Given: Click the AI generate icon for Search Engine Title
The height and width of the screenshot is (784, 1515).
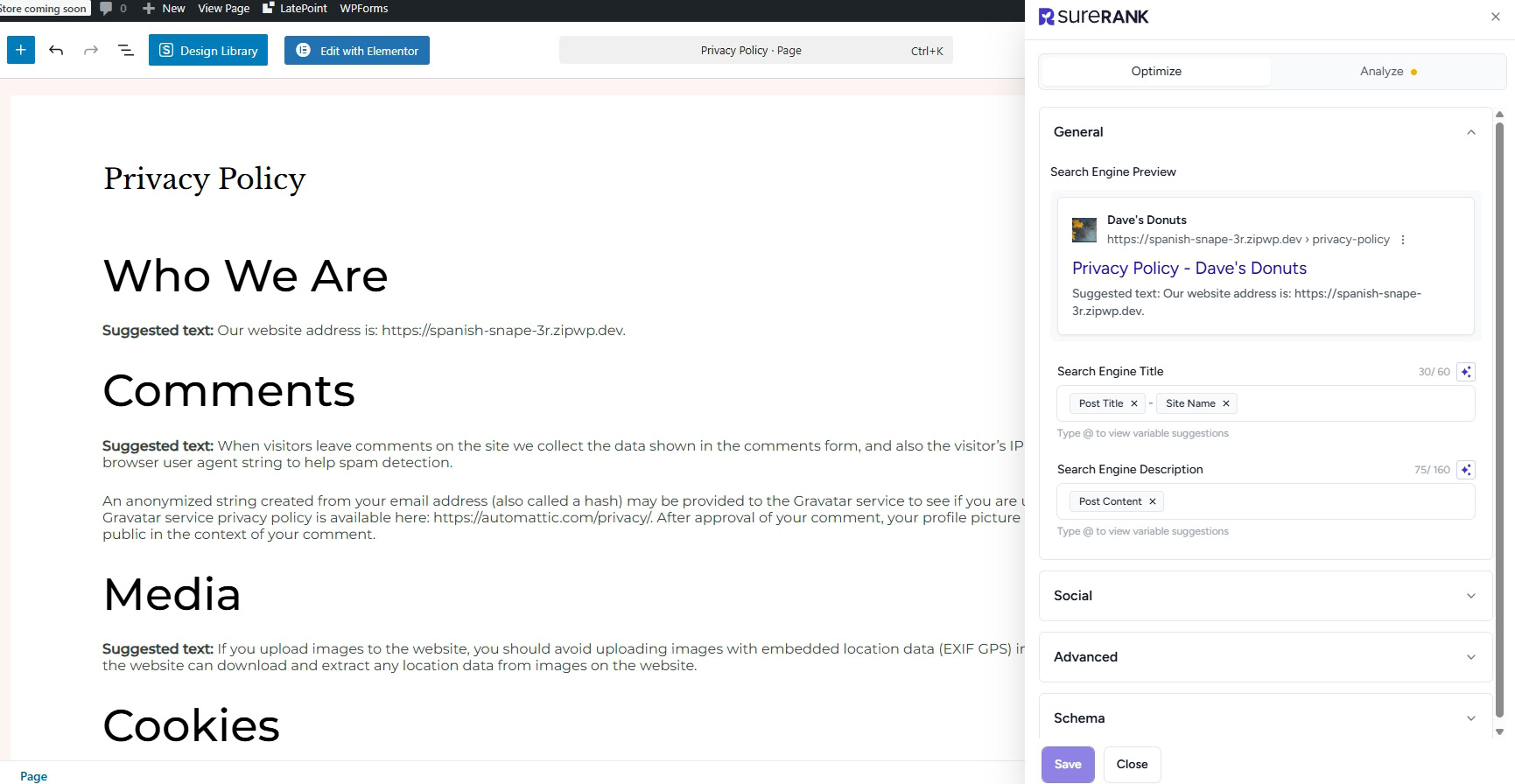Looking at the screenshot, I should (x=1466, y=372).
